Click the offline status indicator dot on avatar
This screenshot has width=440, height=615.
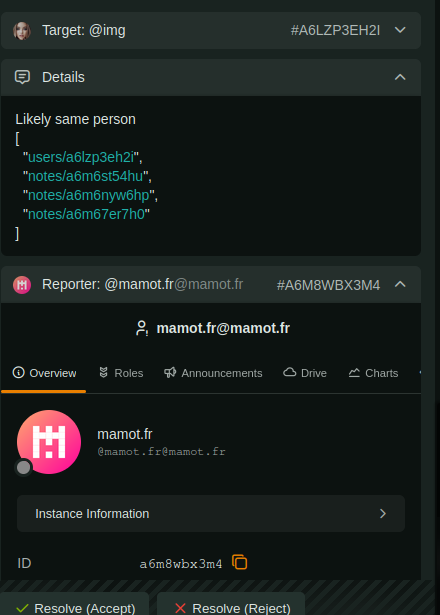[x=24, y=467]
